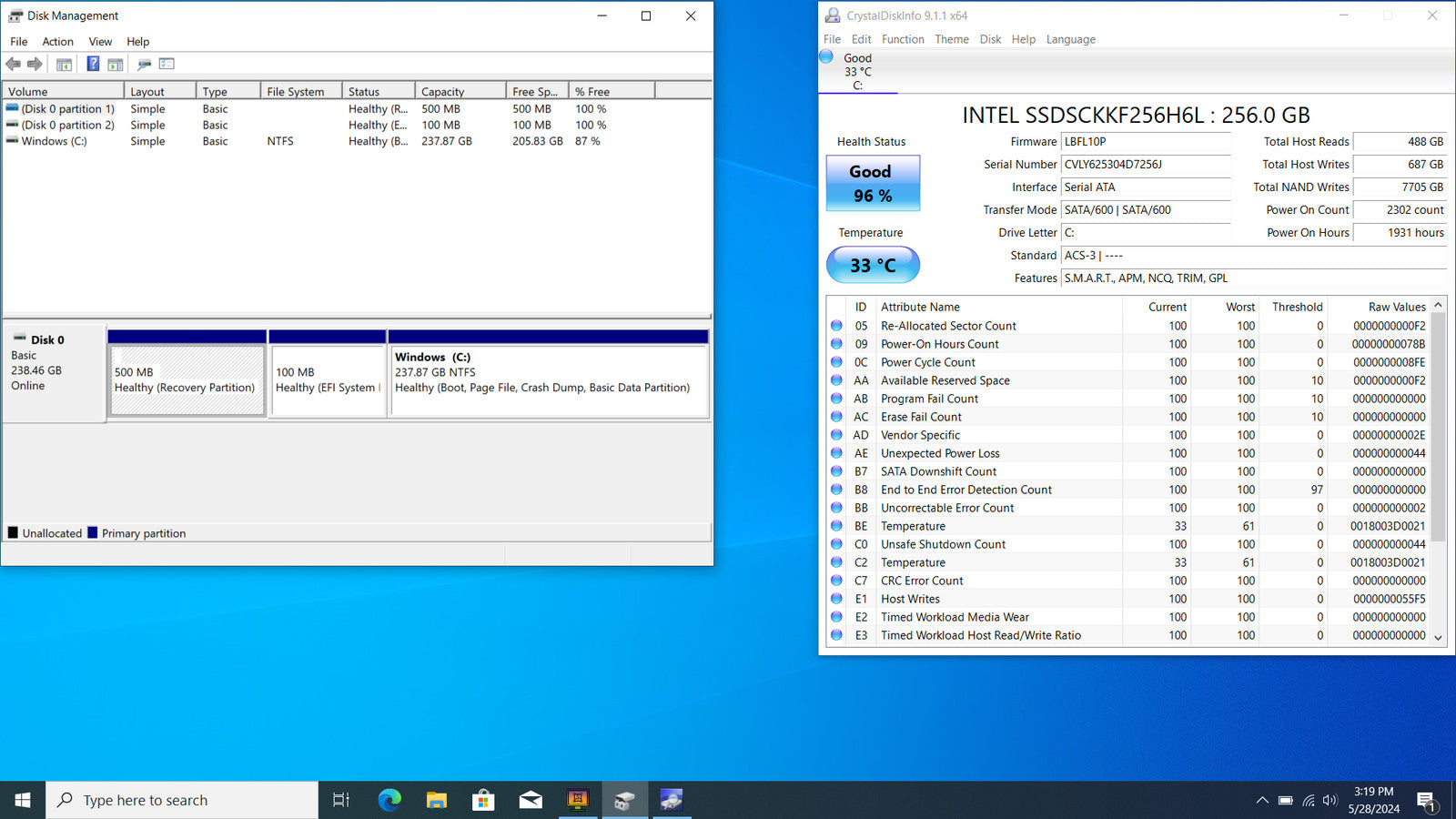This screenshot has width=1456, height=819.
Task: Open the Function menu in CrystalDiskInfo
Action: 903,39
